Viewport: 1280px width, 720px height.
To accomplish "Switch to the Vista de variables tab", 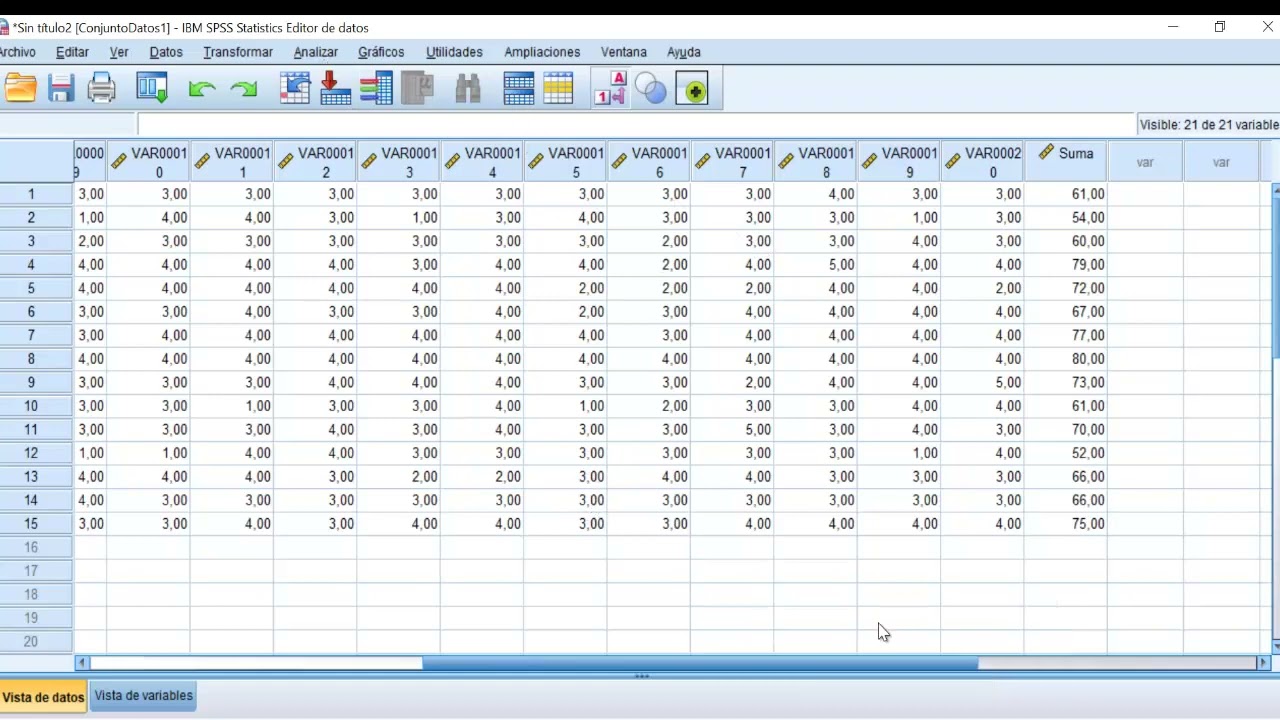I will [x=143, y=696].
